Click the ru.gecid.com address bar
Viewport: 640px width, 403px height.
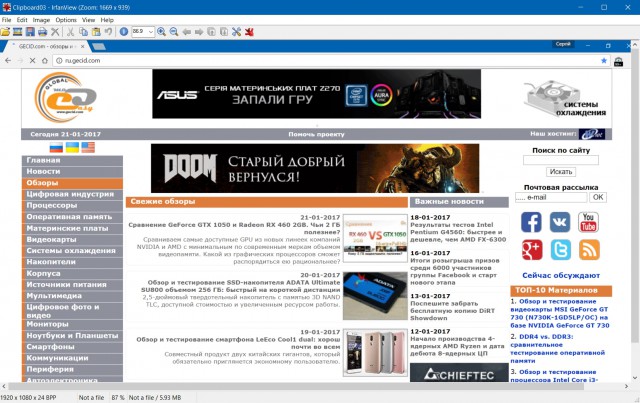329,60
